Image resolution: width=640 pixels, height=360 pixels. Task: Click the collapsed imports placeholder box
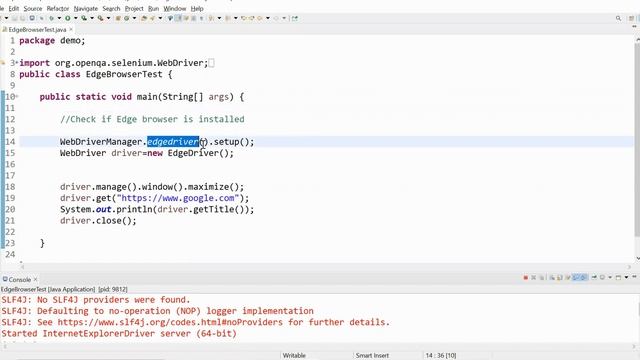[211, 63]
